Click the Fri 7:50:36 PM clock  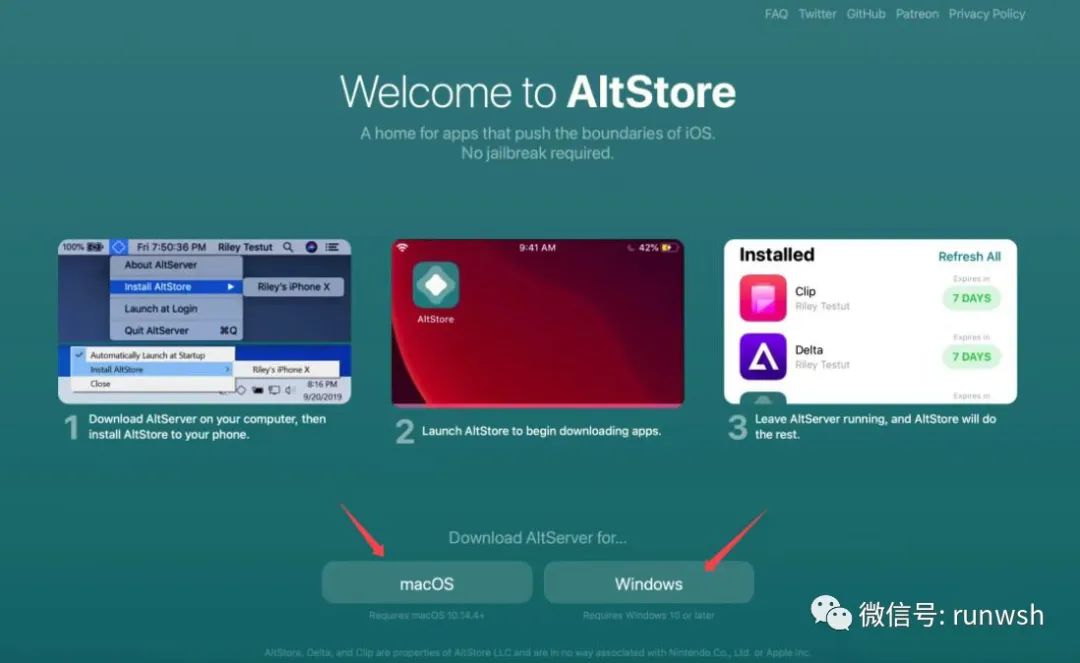pos(171,246)
